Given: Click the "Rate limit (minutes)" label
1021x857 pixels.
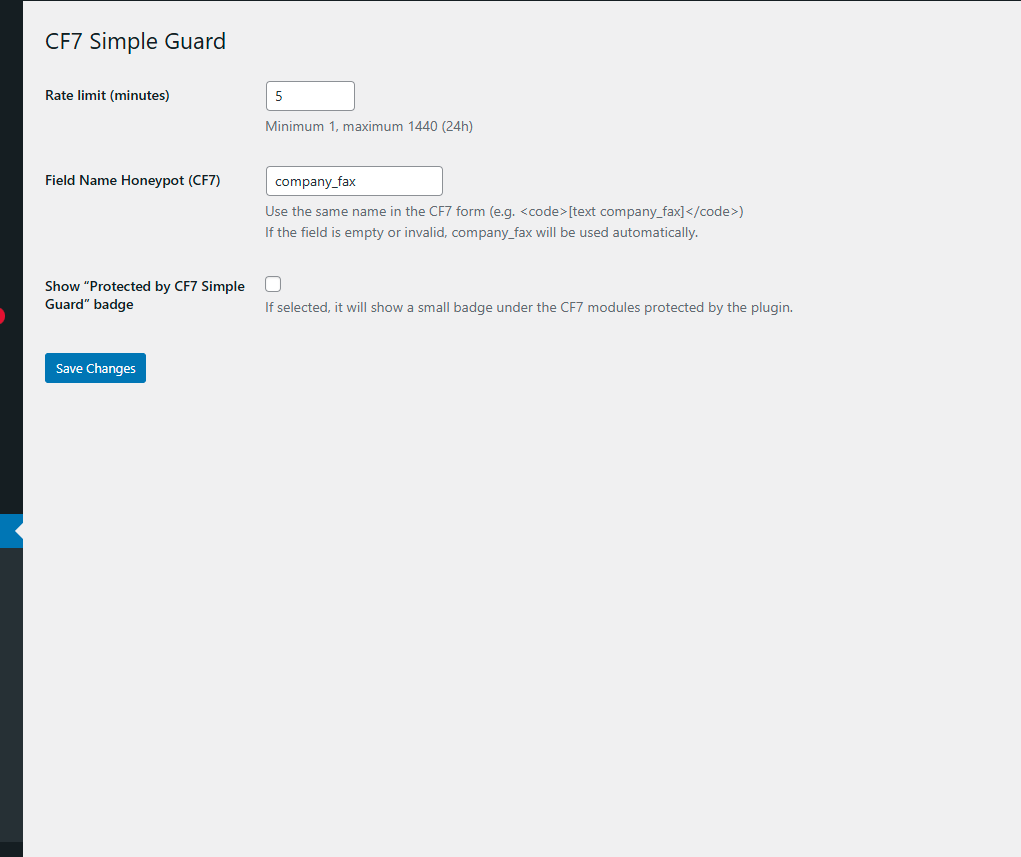Looking at the screenshot, I should [107, 96].
